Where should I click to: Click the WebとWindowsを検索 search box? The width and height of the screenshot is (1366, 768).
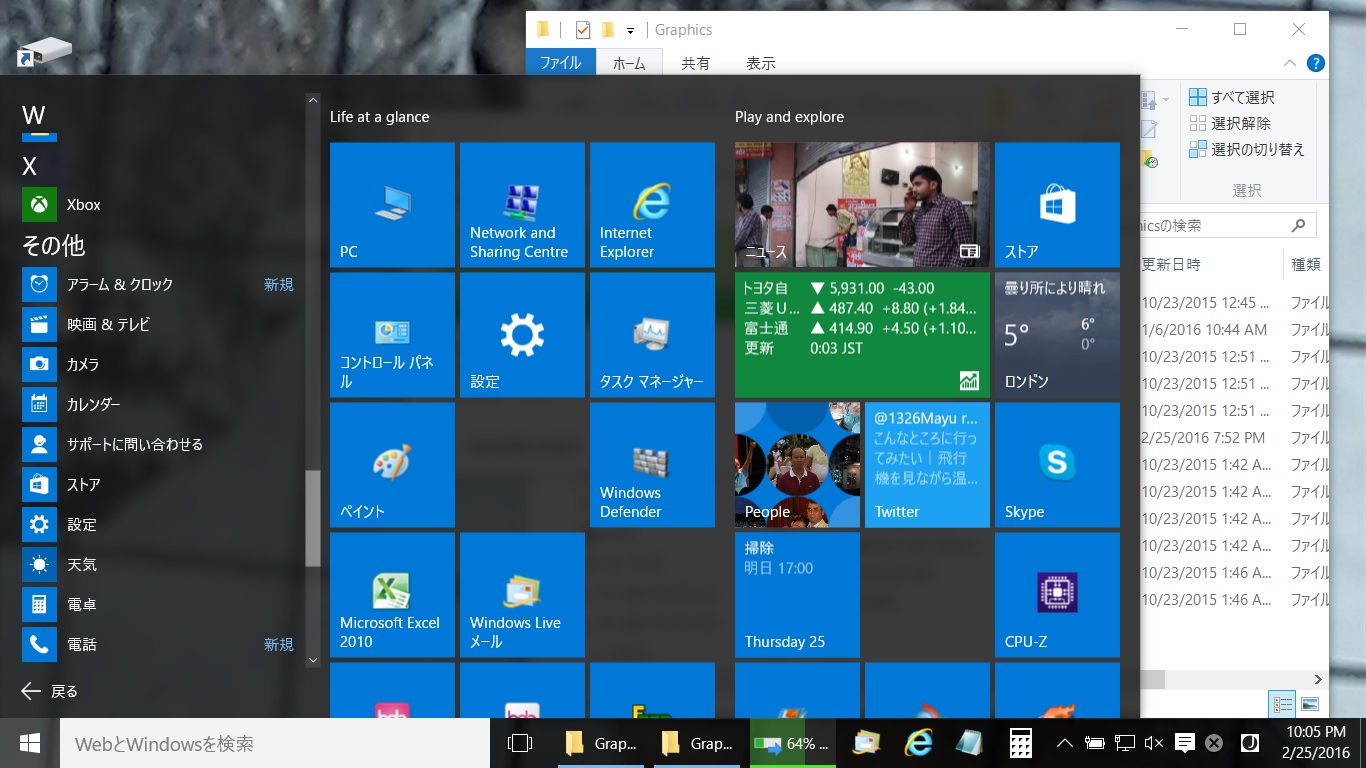click(275, 744)
